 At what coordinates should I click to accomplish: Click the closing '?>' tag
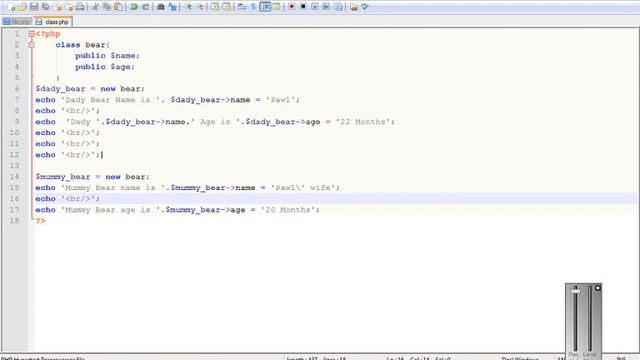pyautogui.click(x=40, y=221)
